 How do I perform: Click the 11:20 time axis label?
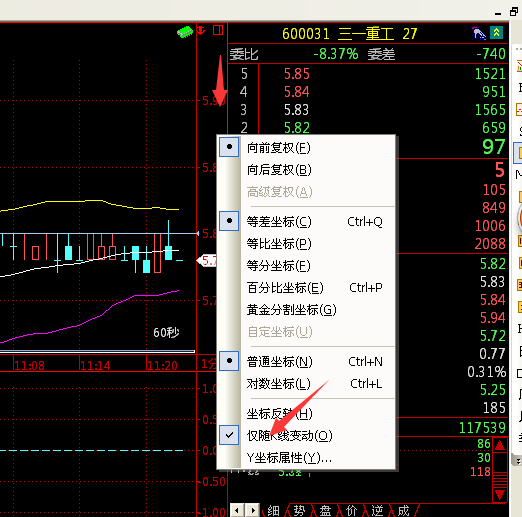coord(162,366)
